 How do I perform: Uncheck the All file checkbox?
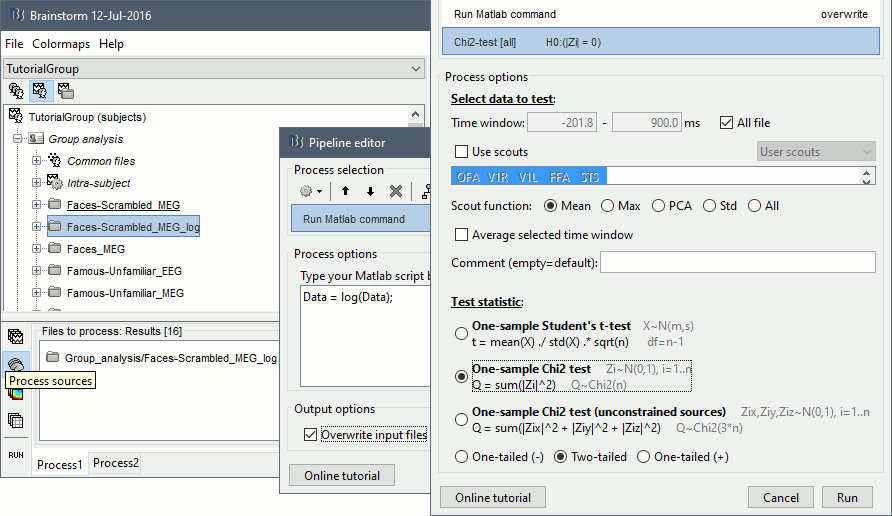727,123
